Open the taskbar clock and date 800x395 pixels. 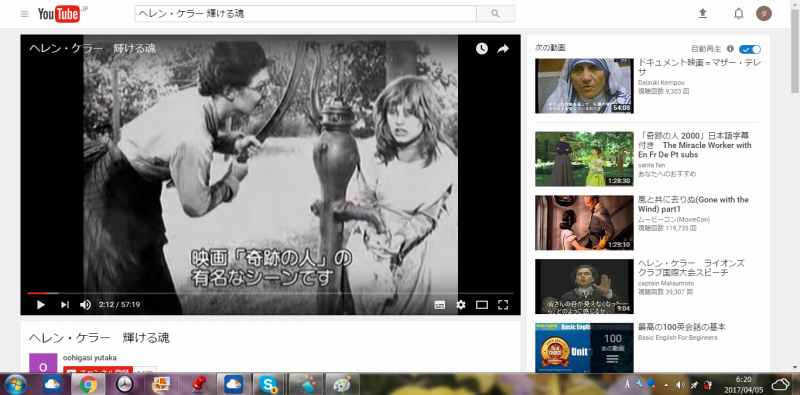pos(743,384)
